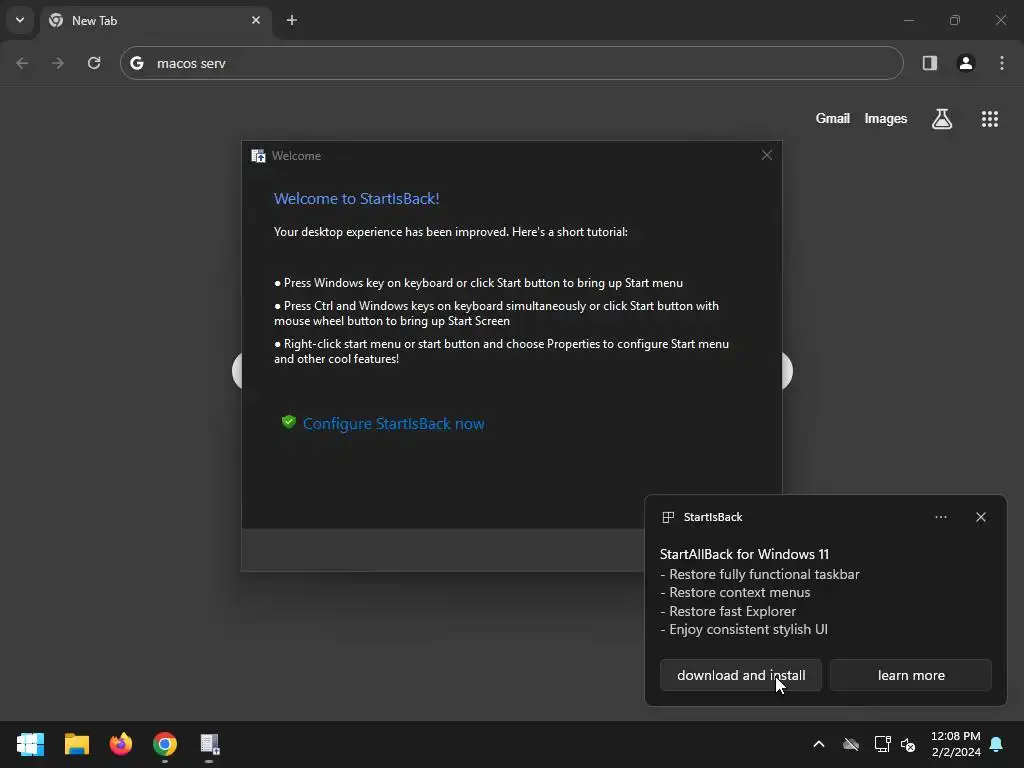The image size is (1024, 768).
Task: Open notification options three-dot menu
Action: pyautogui.click(x=940, y=517)
